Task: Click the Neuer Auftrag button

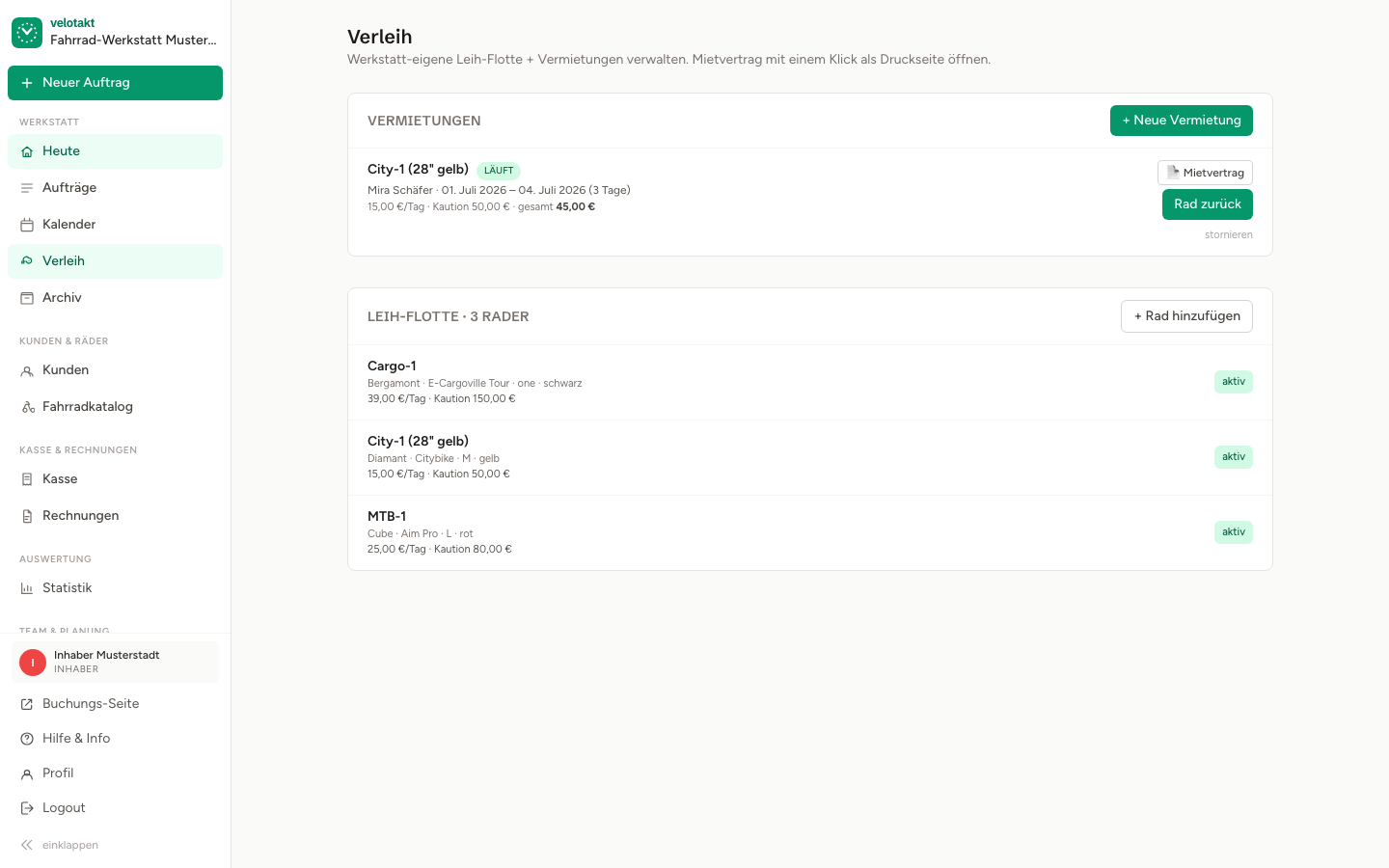Action: tap(115, 83)
